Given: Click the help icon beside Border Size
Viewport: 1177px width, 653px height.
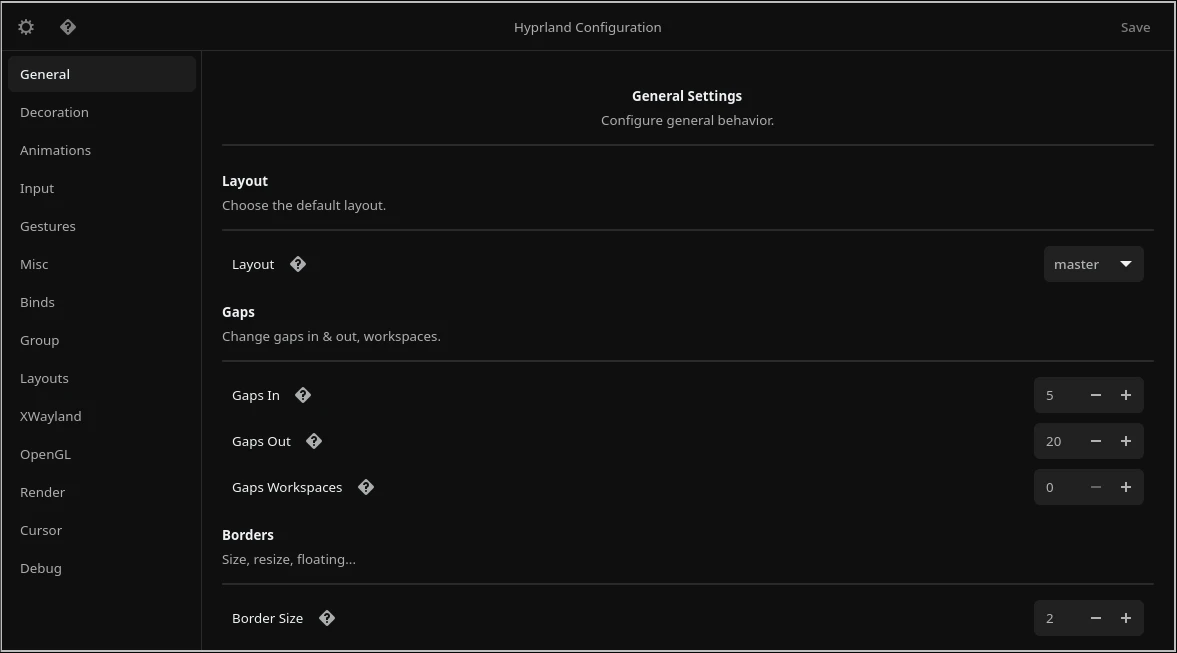Looking at the screenshot, I should [326, 618].
